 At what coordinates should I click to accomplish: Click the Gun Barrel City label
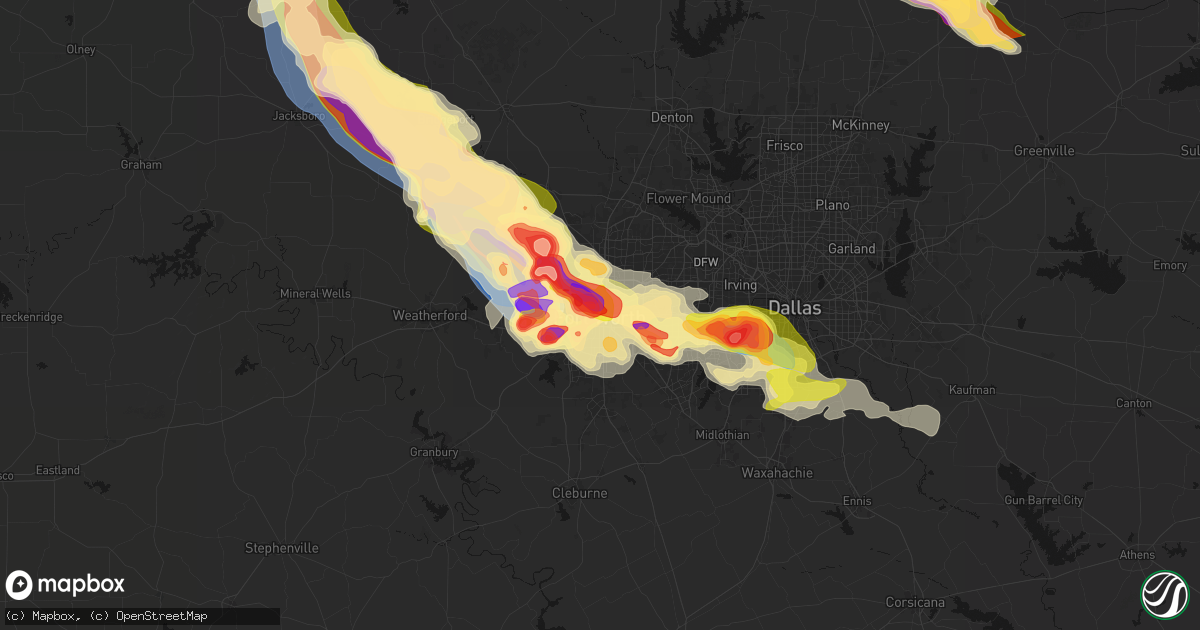(x=1045, y=500)
